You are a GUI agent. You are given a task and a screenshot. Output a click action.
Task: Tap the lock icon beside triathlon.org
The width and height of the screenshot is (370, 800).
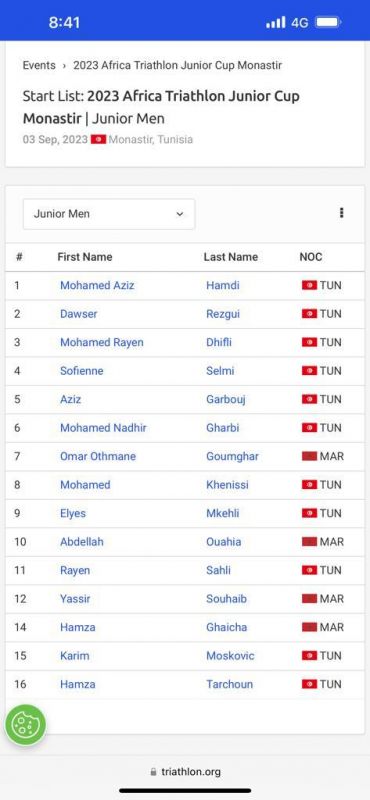click(x=153, y=772)
